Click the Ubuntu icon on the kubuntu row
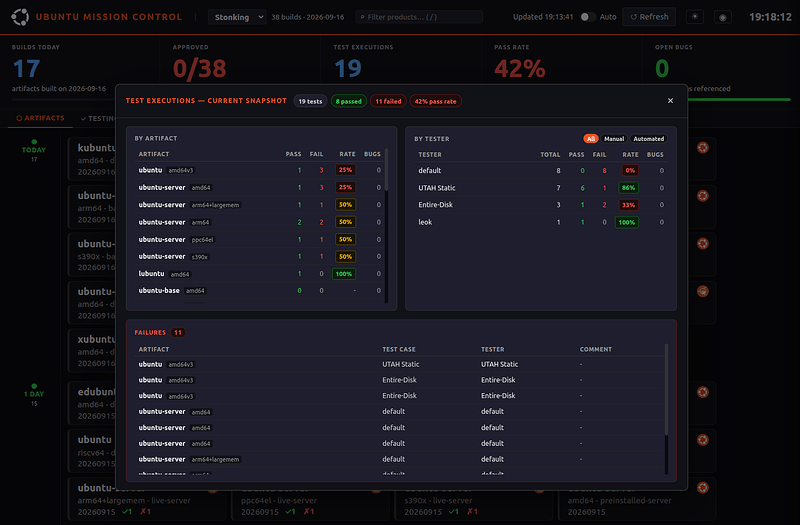Image resolution: width=800 pixels, height=525 pixels. click(703, 148)
